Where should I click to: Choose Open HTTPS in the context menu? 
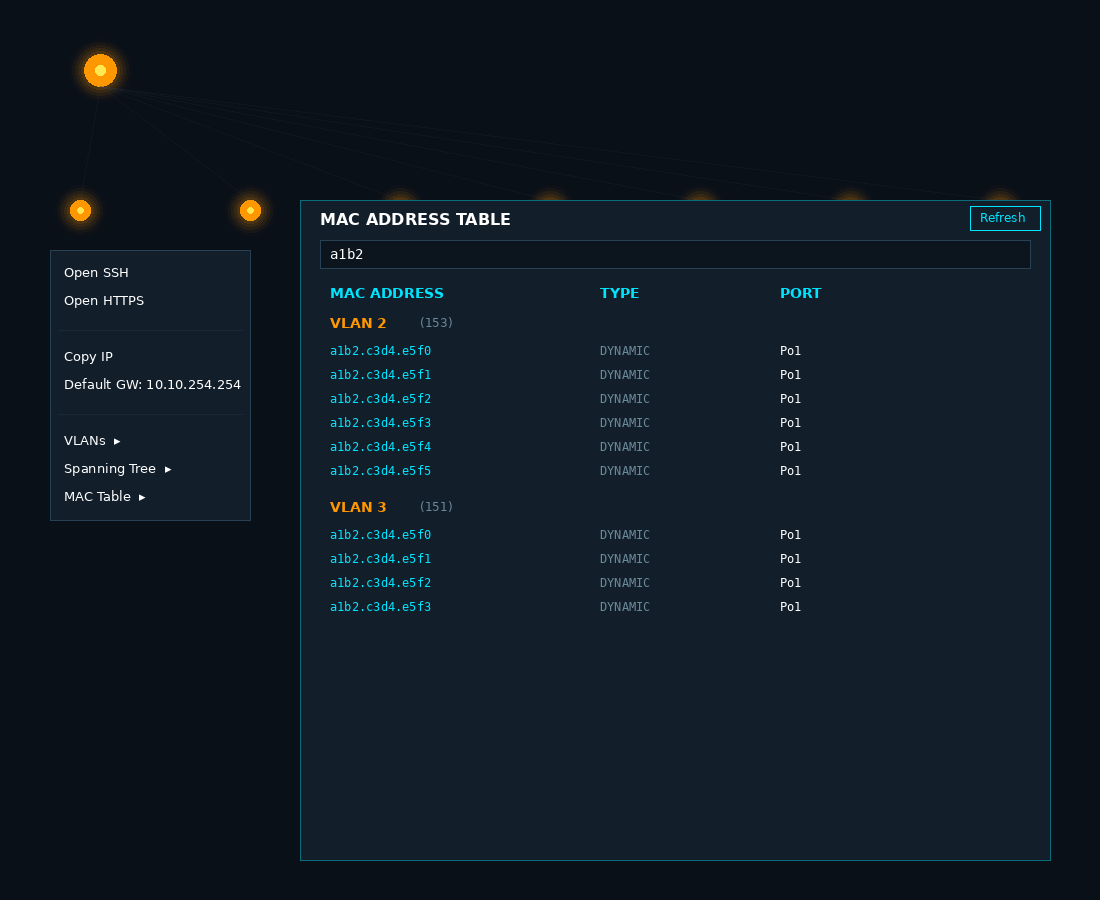click(104, 301)
